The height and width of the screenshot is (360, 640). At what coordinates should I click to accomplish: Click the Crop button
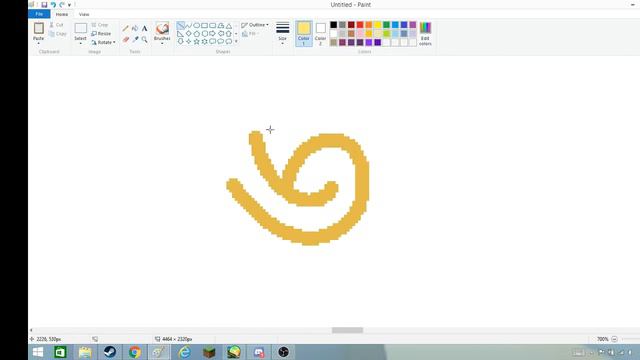tap(100, 25)
